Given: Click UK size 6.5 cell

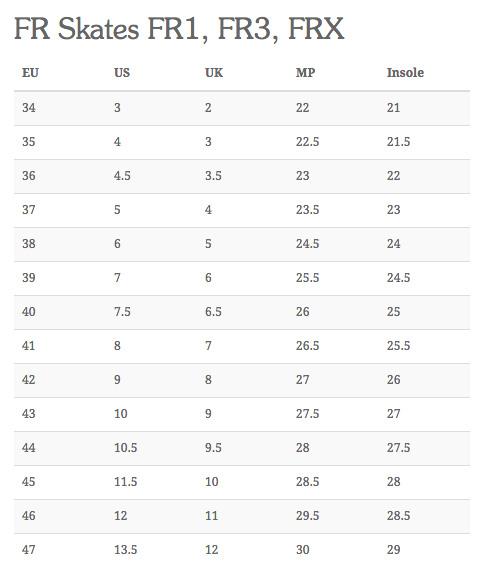Looking at the screenshot, I should (x=213, y=312).
